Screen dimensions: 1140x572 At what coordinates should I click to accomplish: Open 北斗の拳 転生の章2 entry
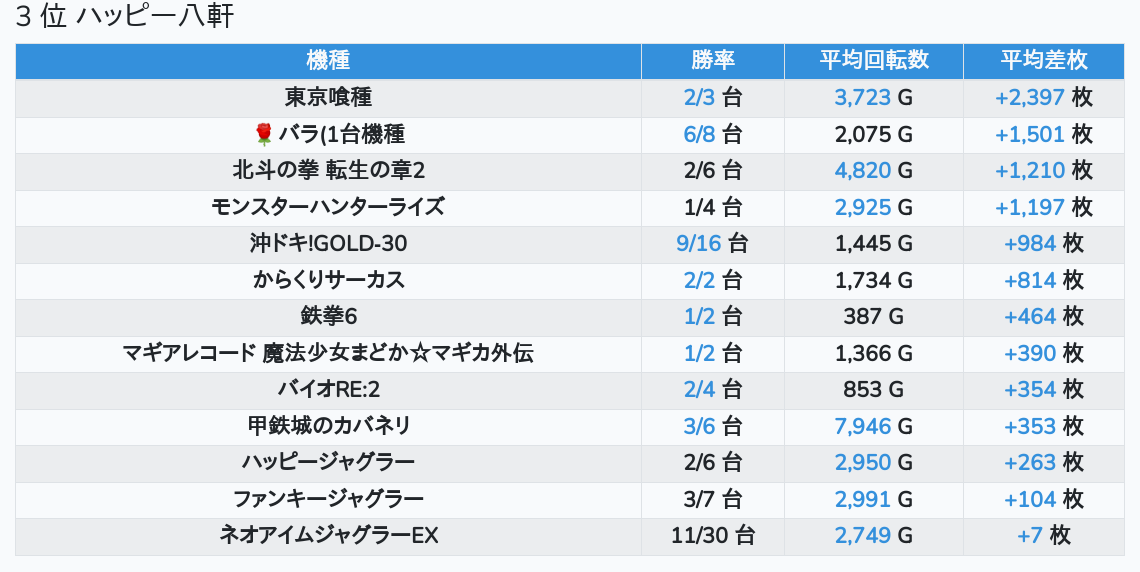click(x=328, y=170)
